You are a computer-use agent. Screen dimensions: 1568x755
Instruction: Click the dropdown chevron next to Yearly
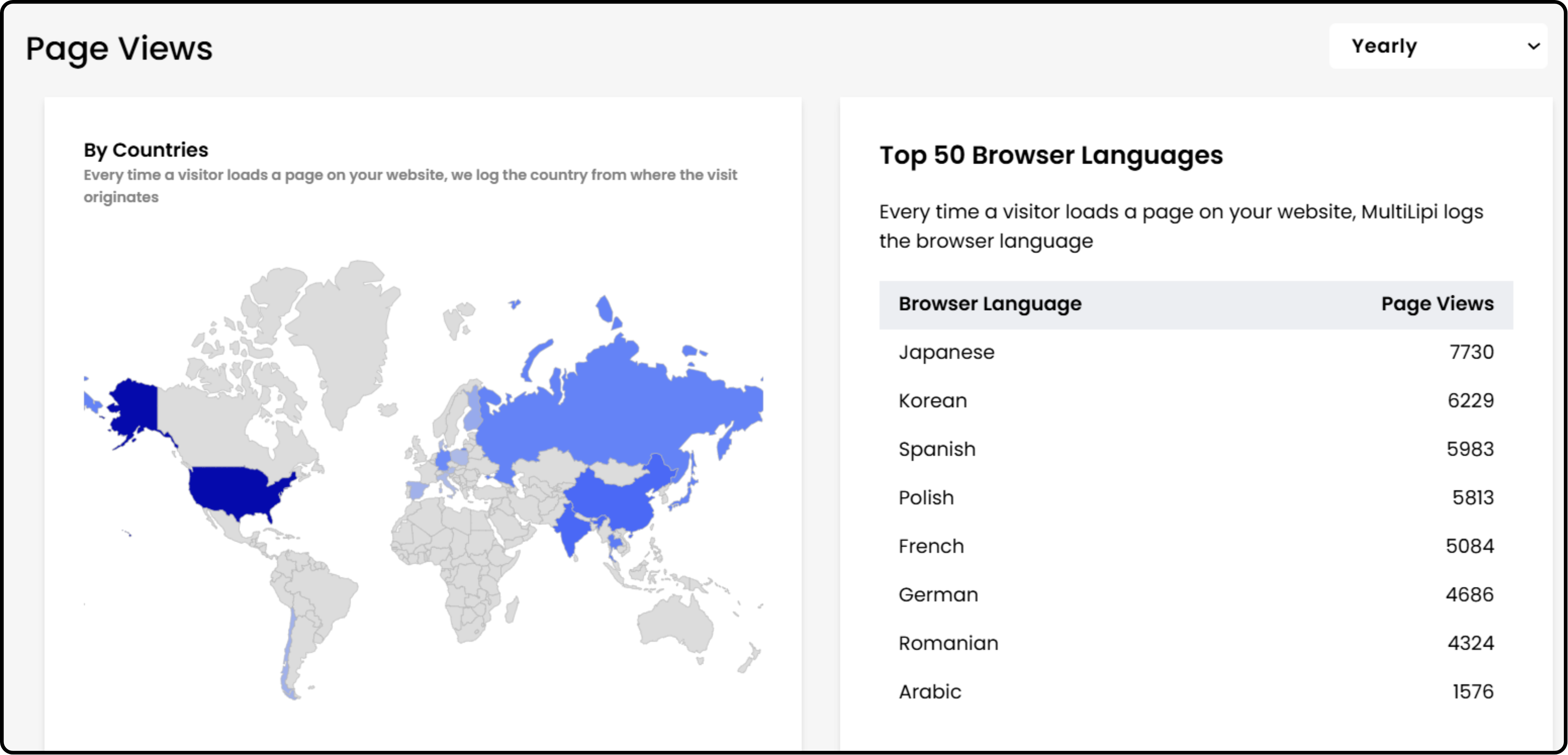pyautogui.click(x=1533, y=46)
